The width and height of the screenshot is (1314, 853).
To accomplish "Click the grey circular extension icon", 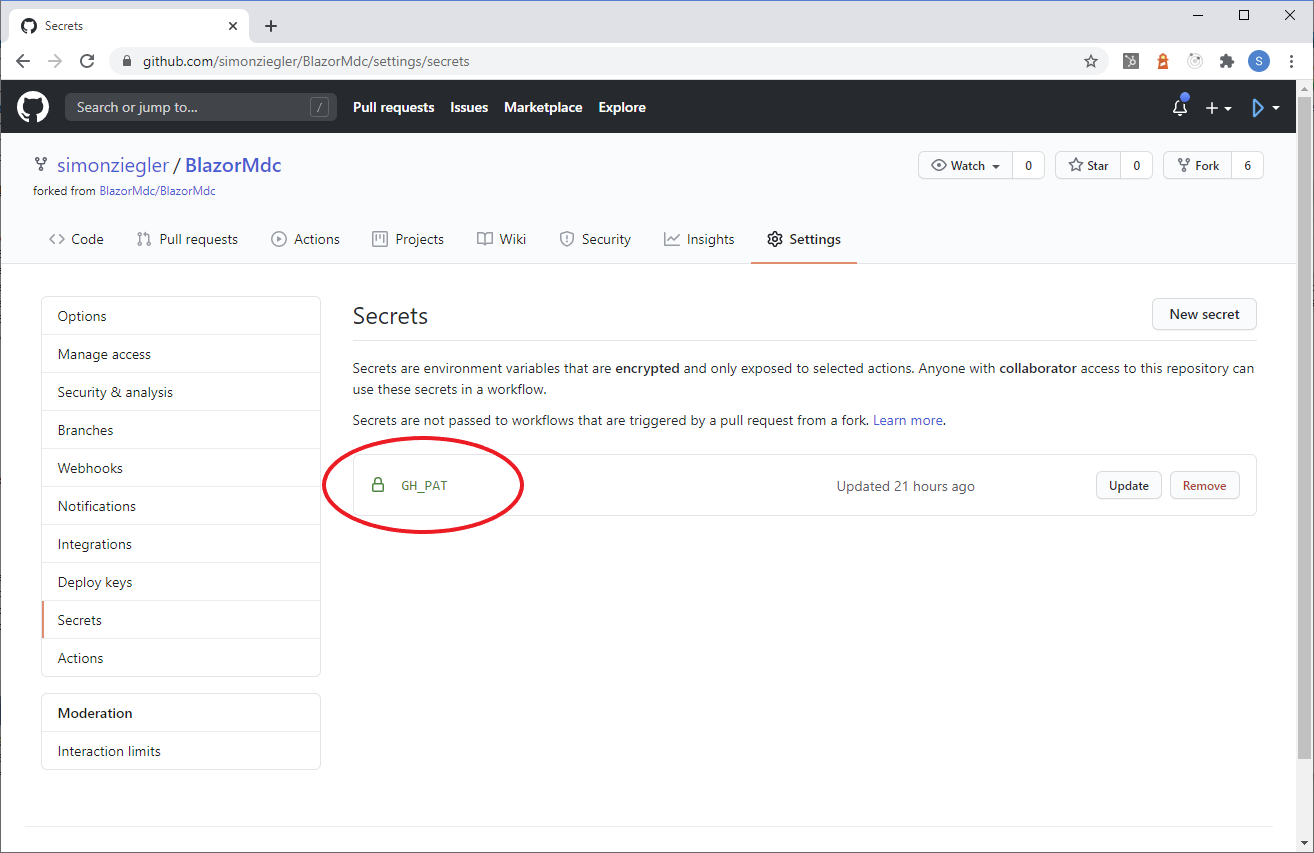I will (1195, 61).
